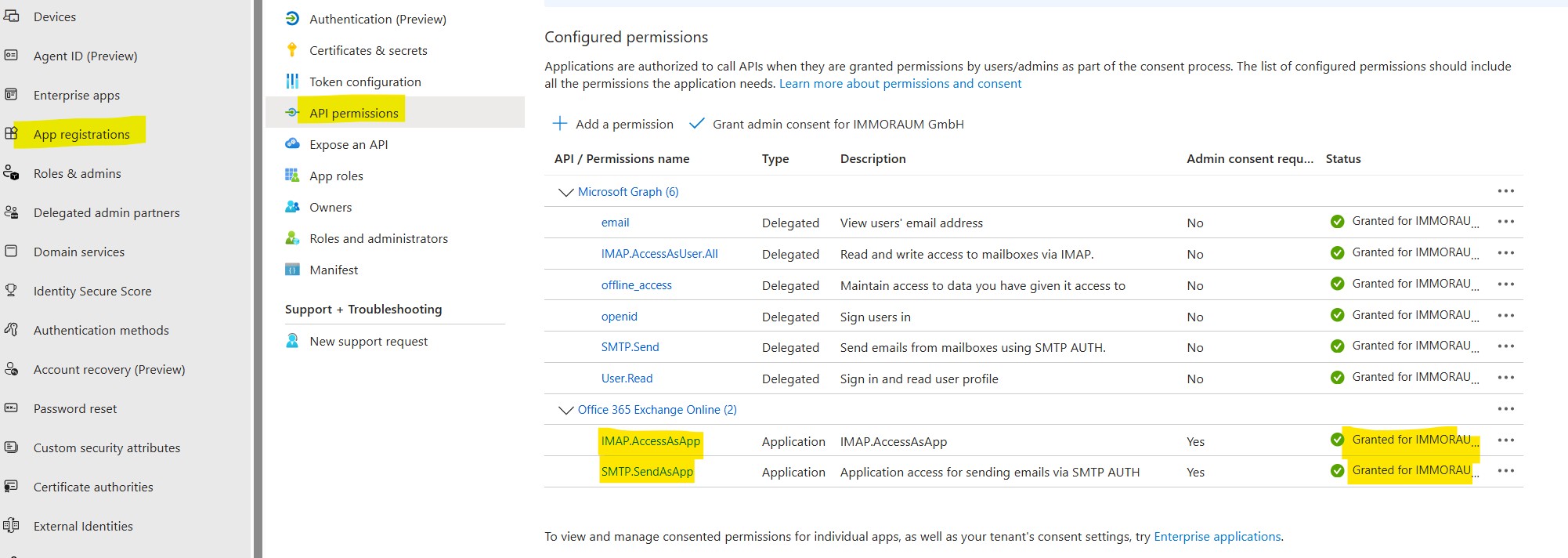
Task: Click the Owners people icon
Action: pyautogui.click(x=292, y=207)
